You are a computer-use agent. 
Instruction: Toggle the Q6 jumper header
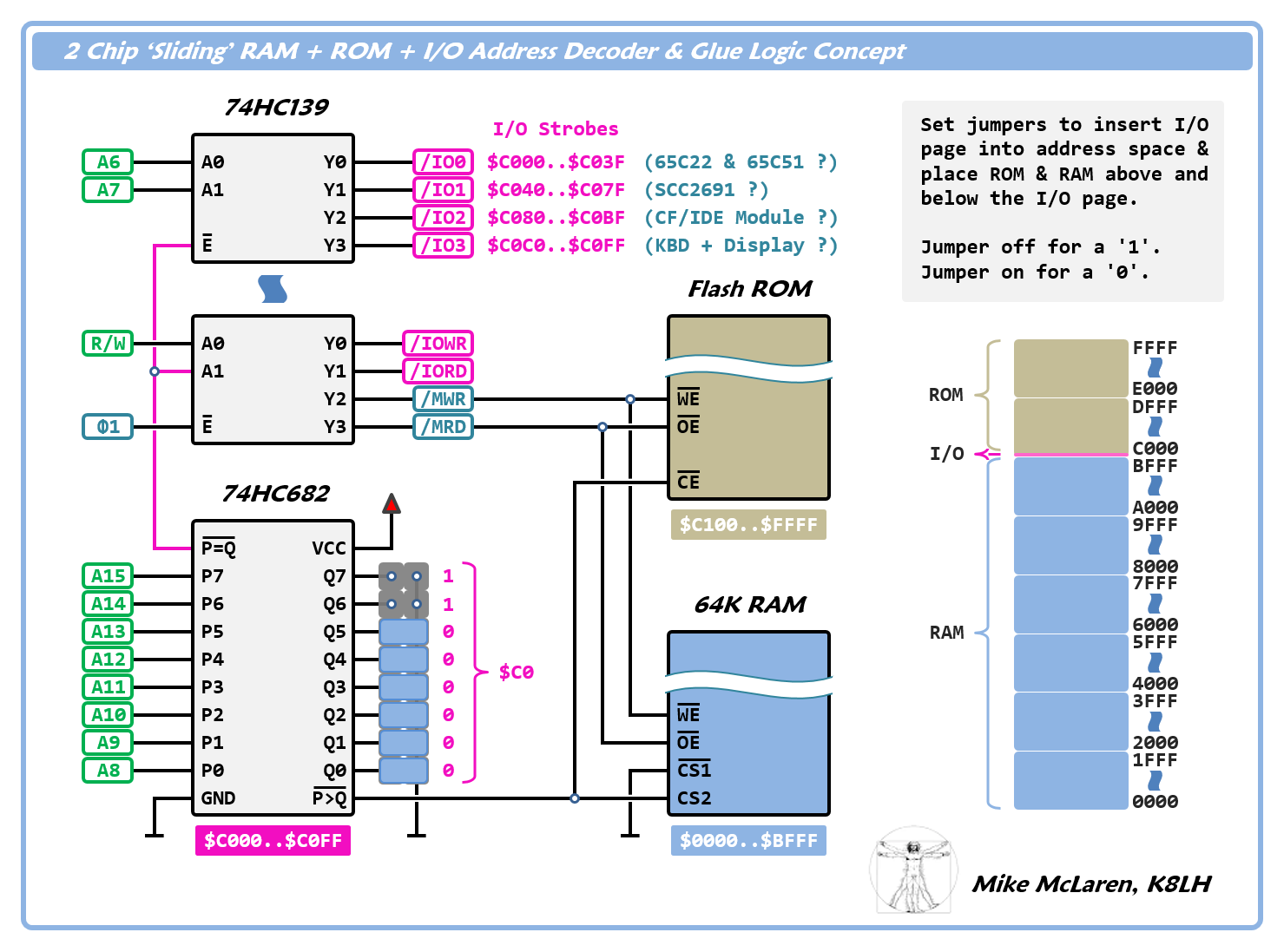coord(404,604)
